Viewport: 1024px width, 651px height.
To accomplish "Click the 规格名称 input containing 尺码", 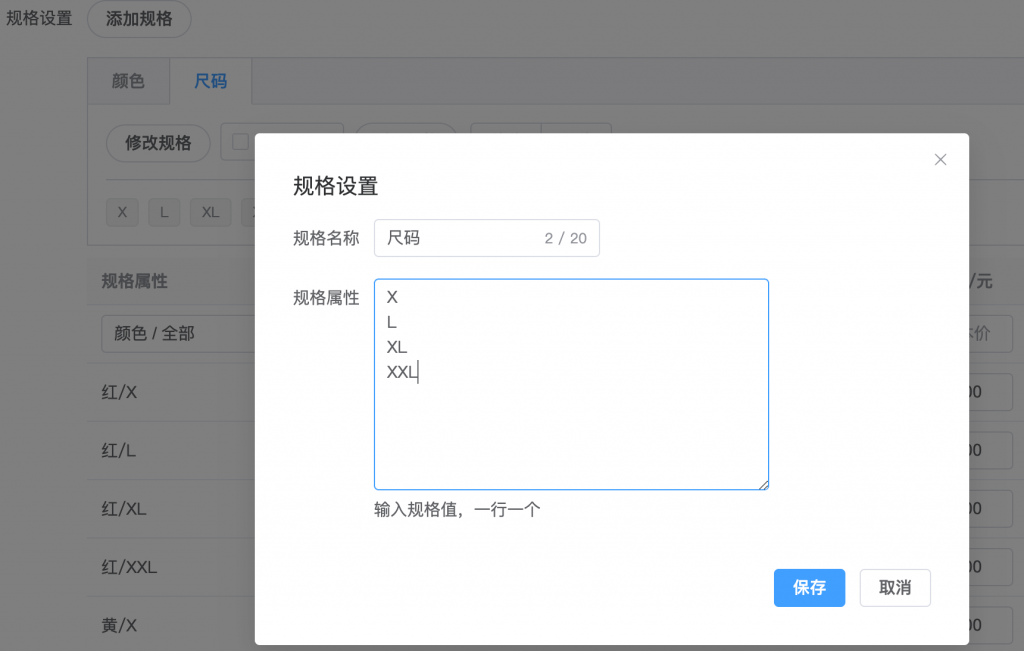I will point(487,238).
